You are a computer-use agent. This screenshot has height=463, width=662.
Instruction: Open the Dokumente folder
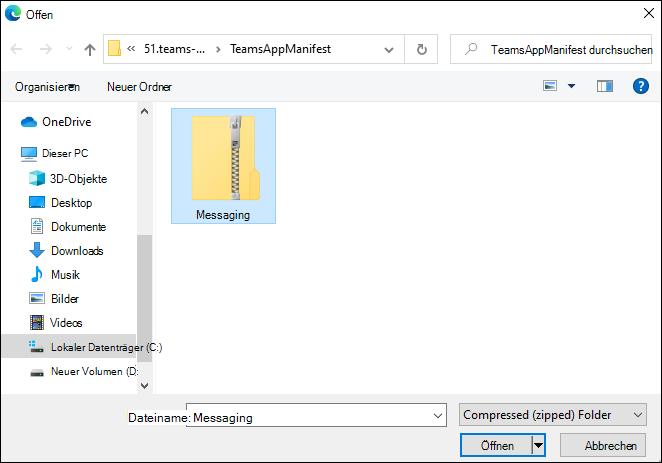tap(79, 227)
